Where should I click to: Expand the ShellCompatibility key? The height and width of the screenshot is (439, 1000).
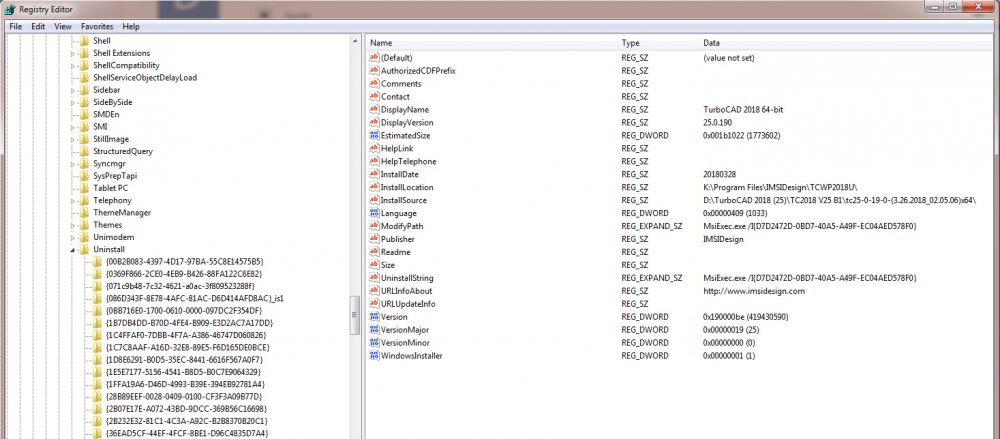(72, 66)
